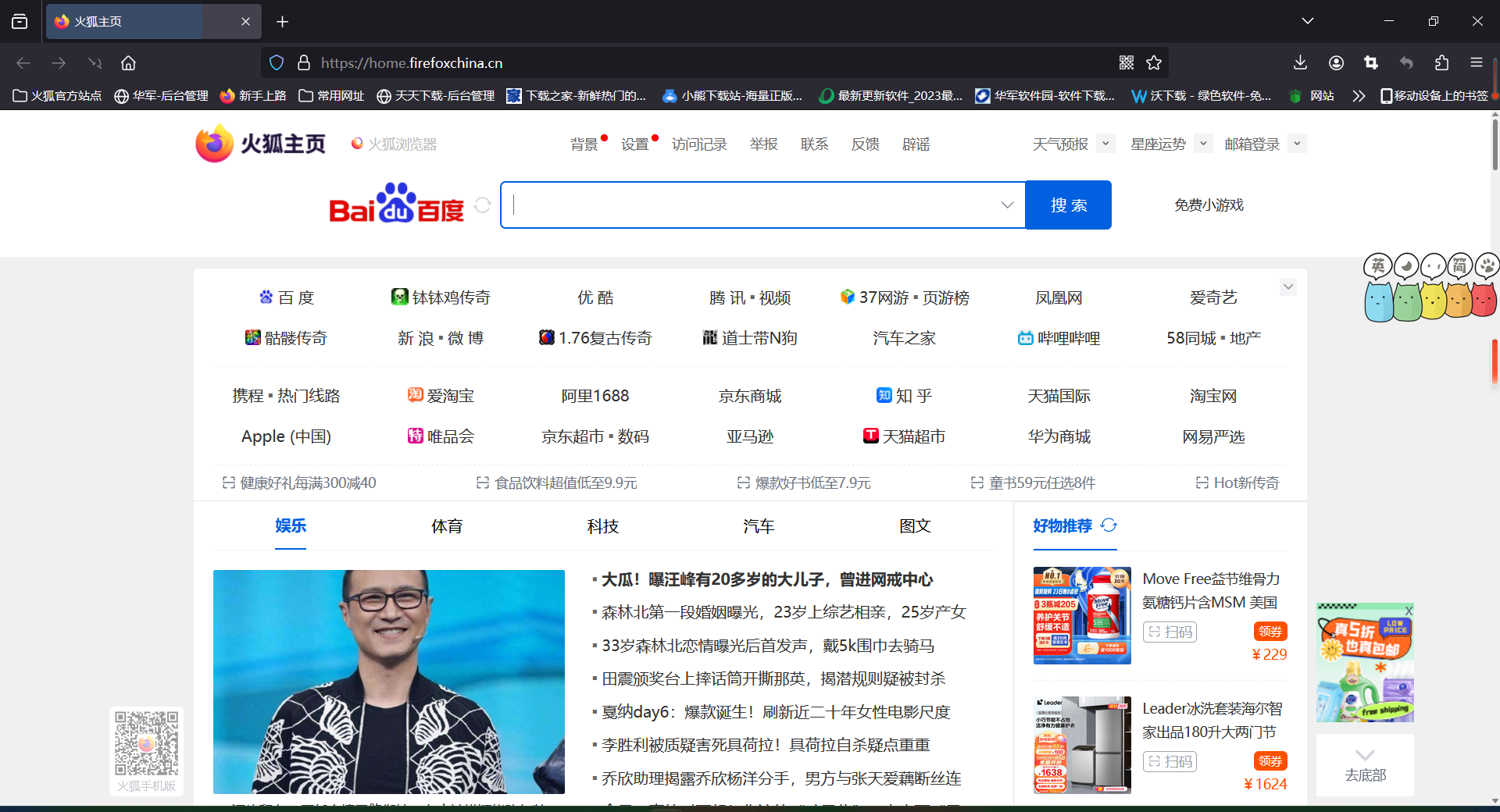
Task: Open the 新手上路 bookmark
Action: tap(253, 95)
